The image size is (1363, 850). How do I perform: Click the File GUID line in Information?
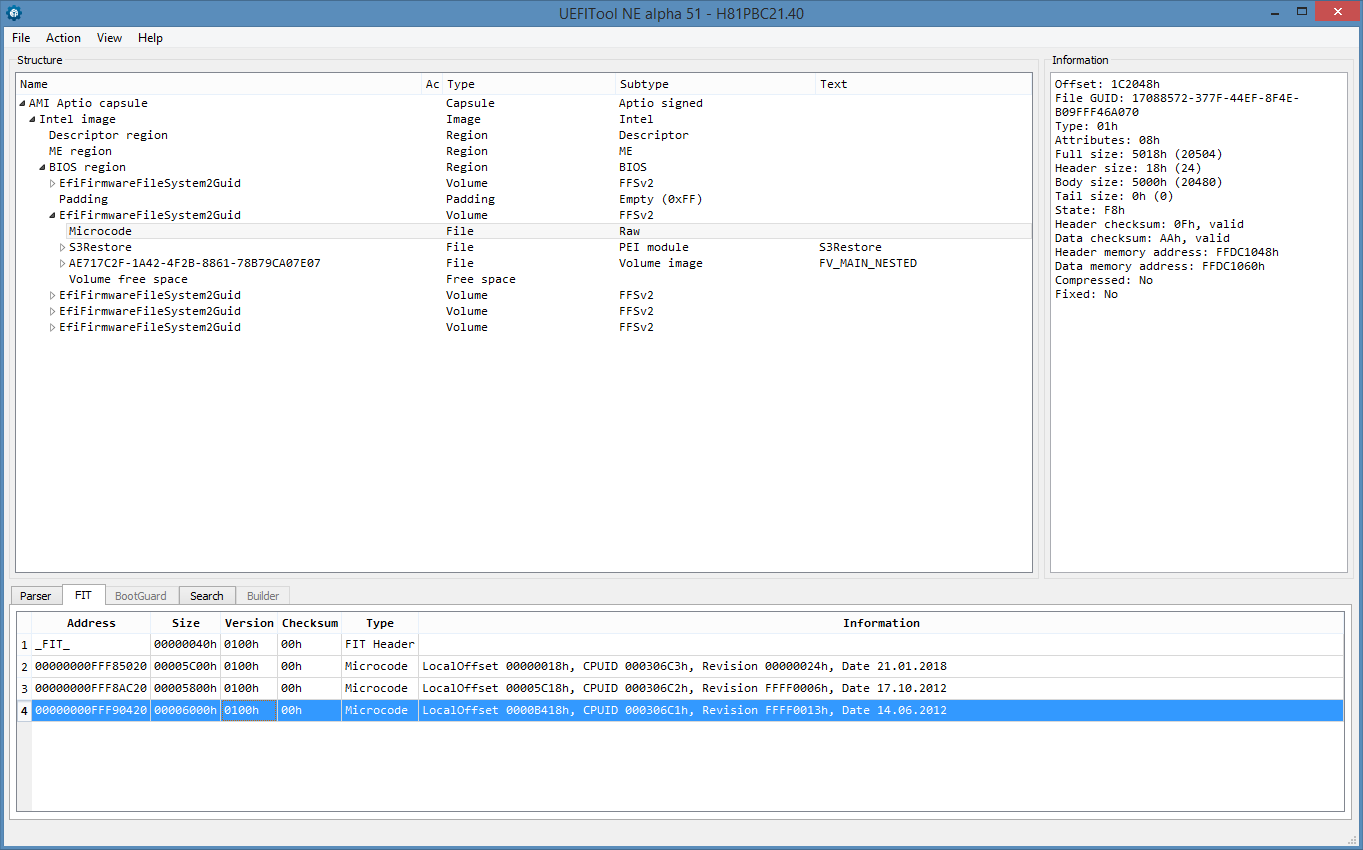click(x=1176, y=105)
